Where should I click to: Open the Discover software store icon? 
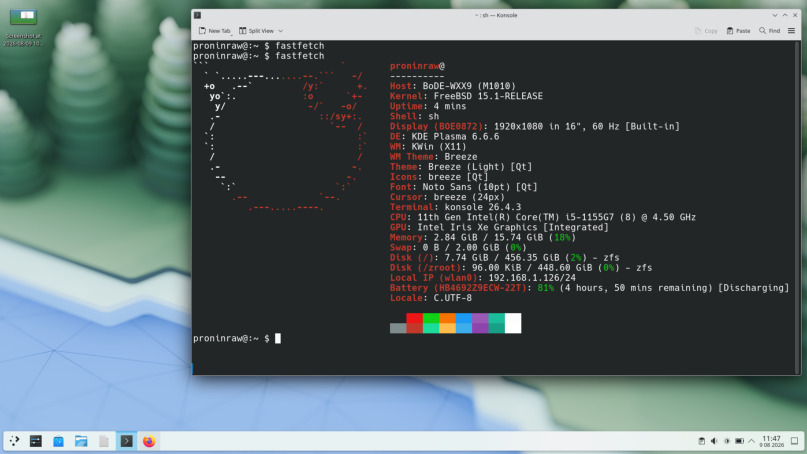58,441
